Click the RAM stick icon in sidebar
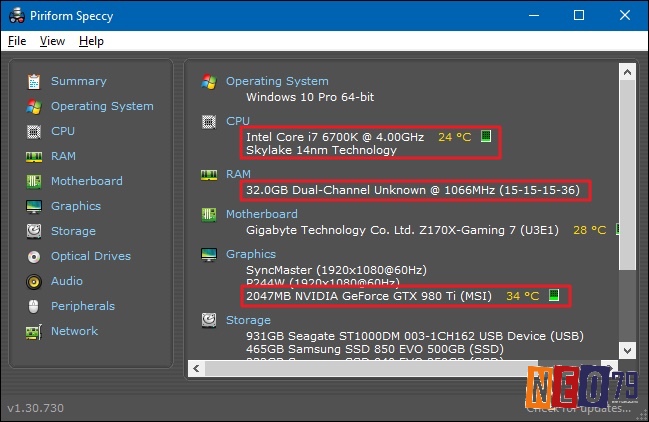The width and height of the screenshot is (649, 422). (34, 157)
